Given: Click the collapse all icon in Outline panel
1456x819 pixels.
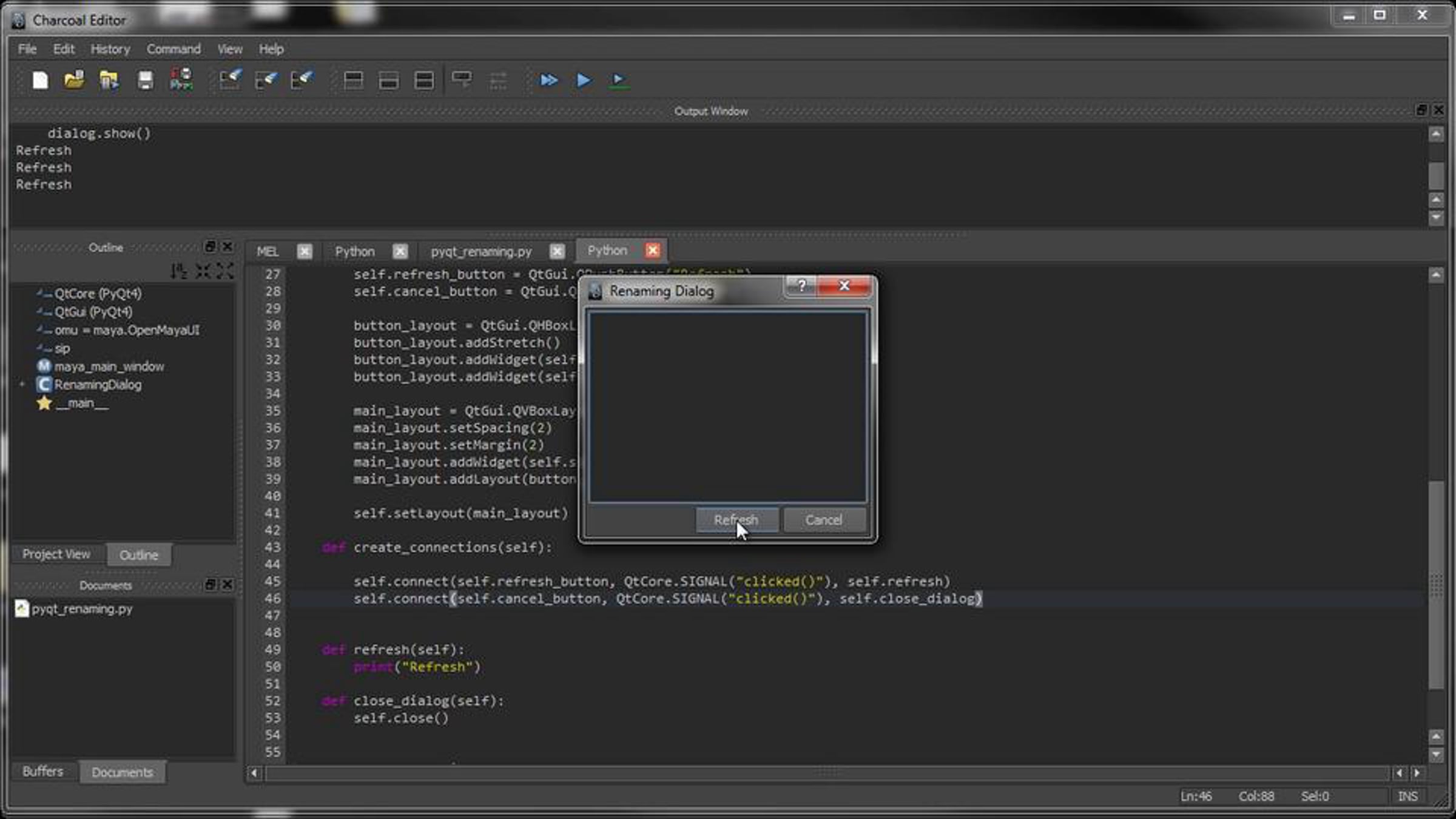Looking at the screenshot, I should [203, 271].
